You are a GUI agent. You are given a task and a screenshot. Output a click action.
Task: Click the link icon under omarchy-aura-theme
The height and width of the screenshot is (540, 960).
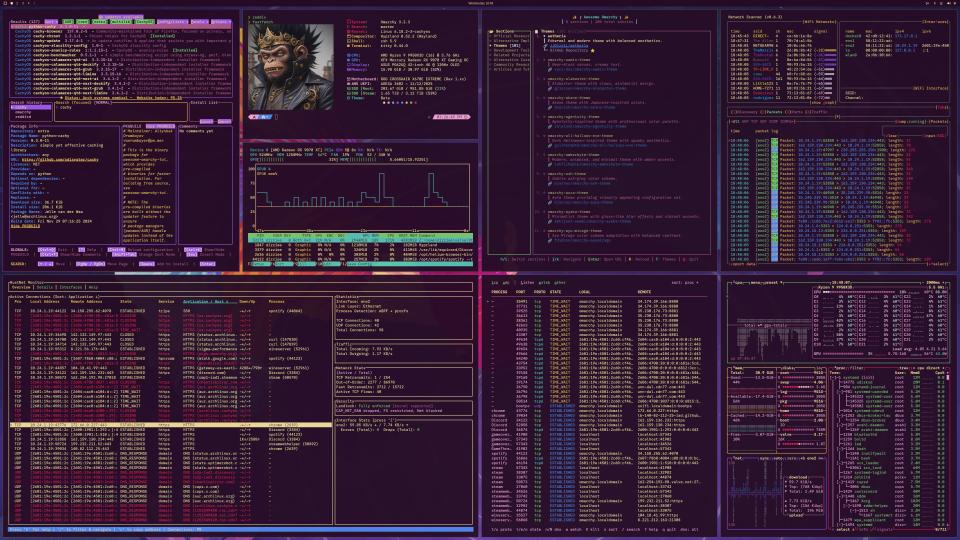[x=550, y=203]
